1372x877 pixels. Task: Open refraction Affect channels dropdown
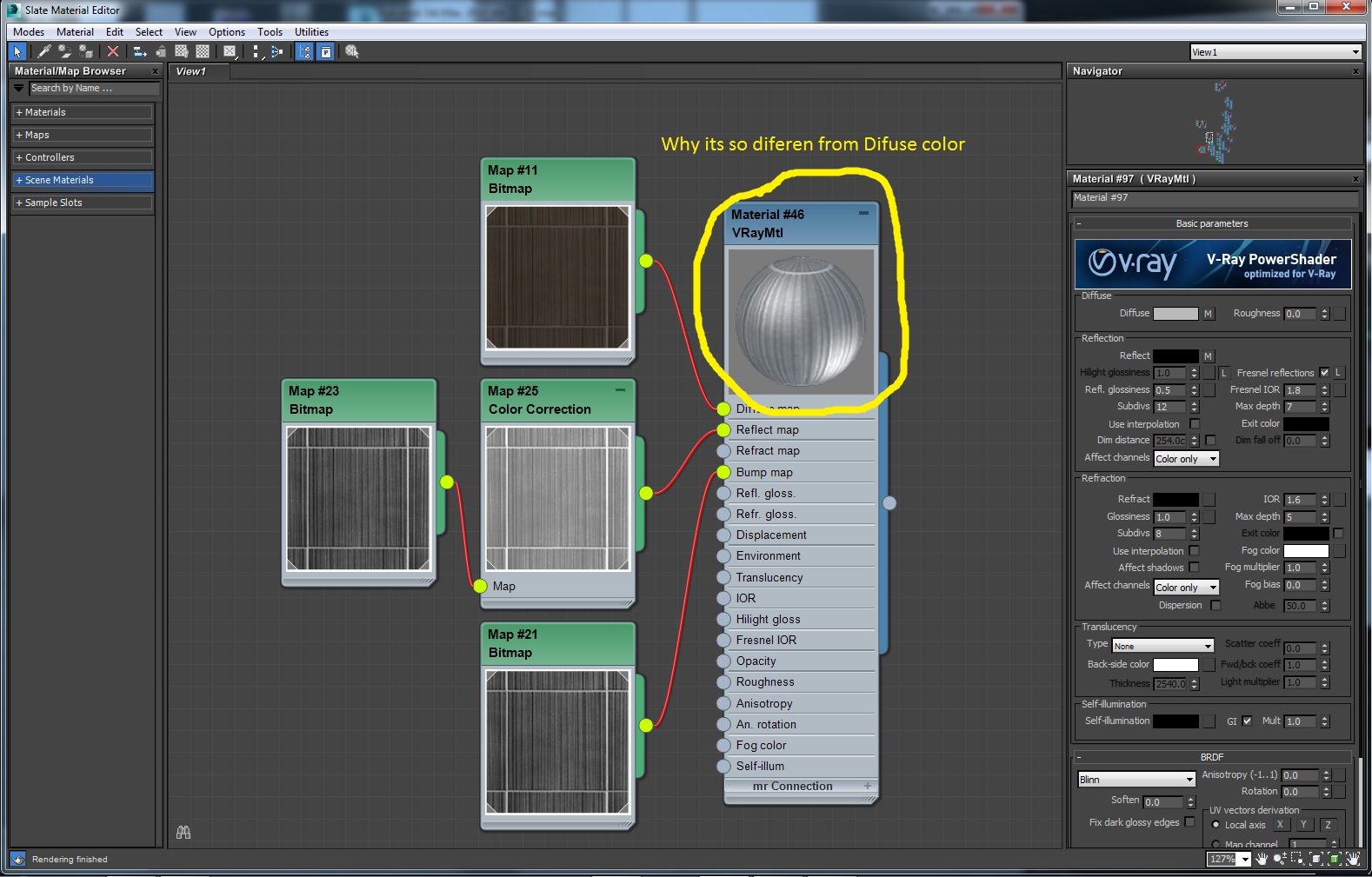click(x=1186, y=588)
